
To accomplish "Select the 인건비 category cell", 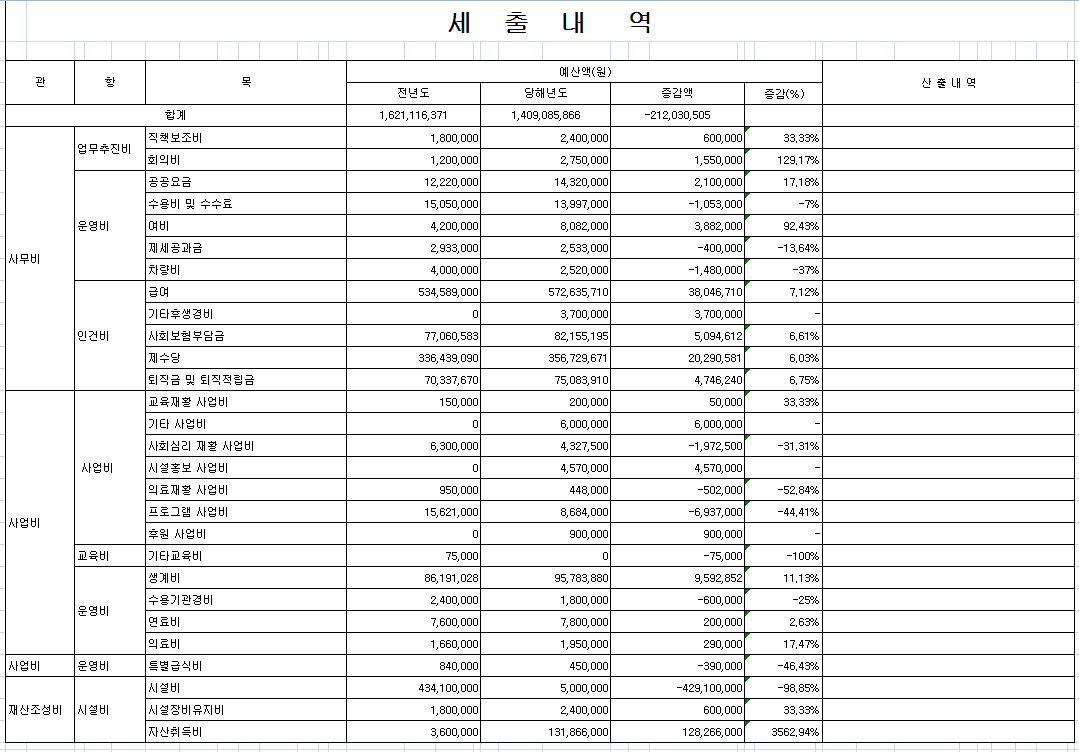I will tap(94, 335).
